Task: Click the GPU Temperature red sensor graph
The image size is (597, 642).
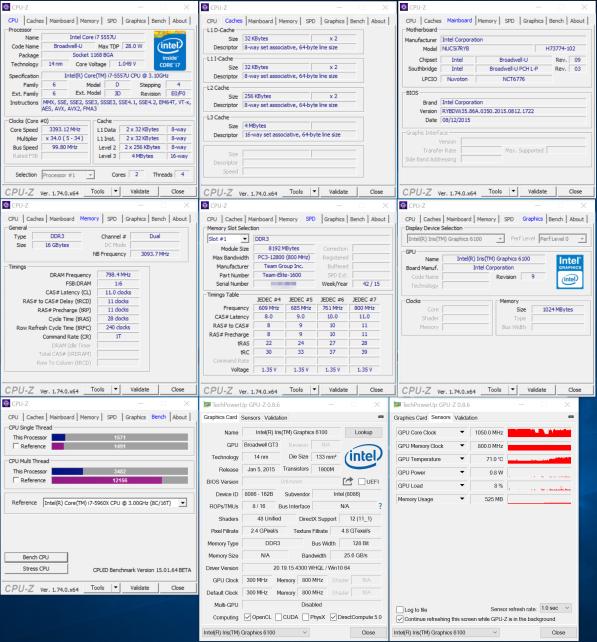Action: click(x=539, y=459)
